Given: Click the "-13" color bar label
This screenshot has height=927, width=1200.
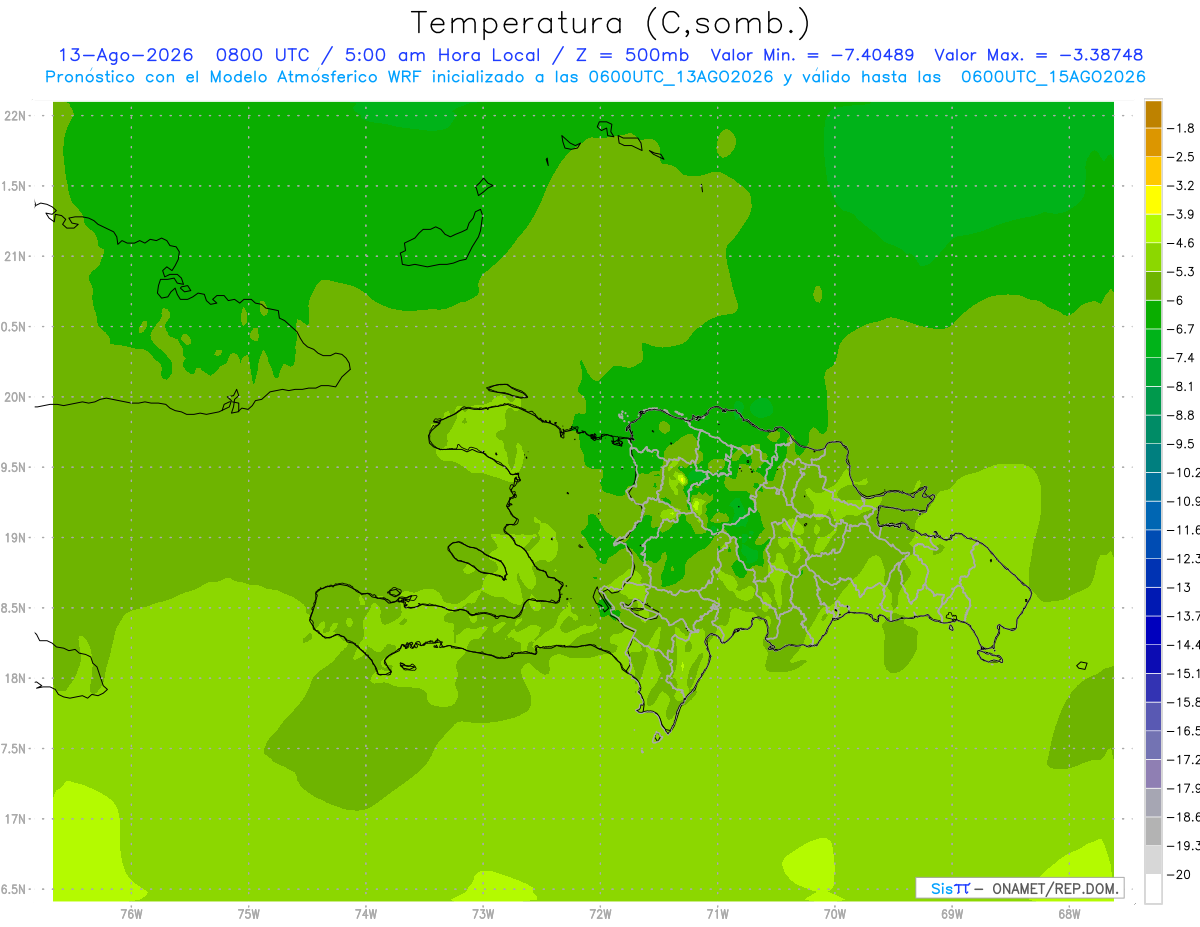Looking at the screenshot, I should (1179, 587).
